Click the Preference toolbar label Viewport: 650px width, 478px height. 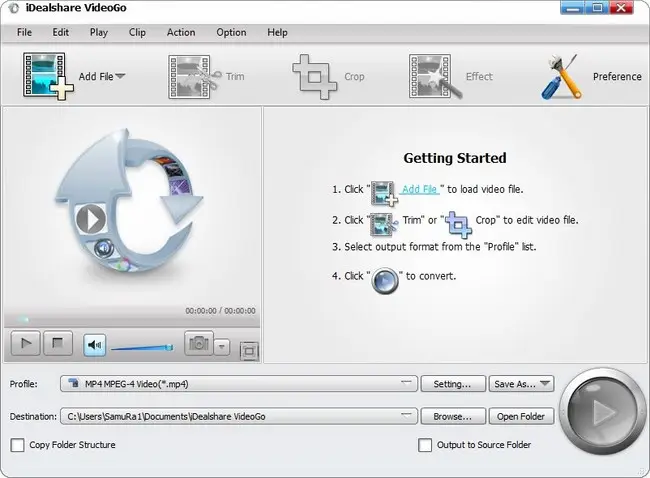pos(617,77)
